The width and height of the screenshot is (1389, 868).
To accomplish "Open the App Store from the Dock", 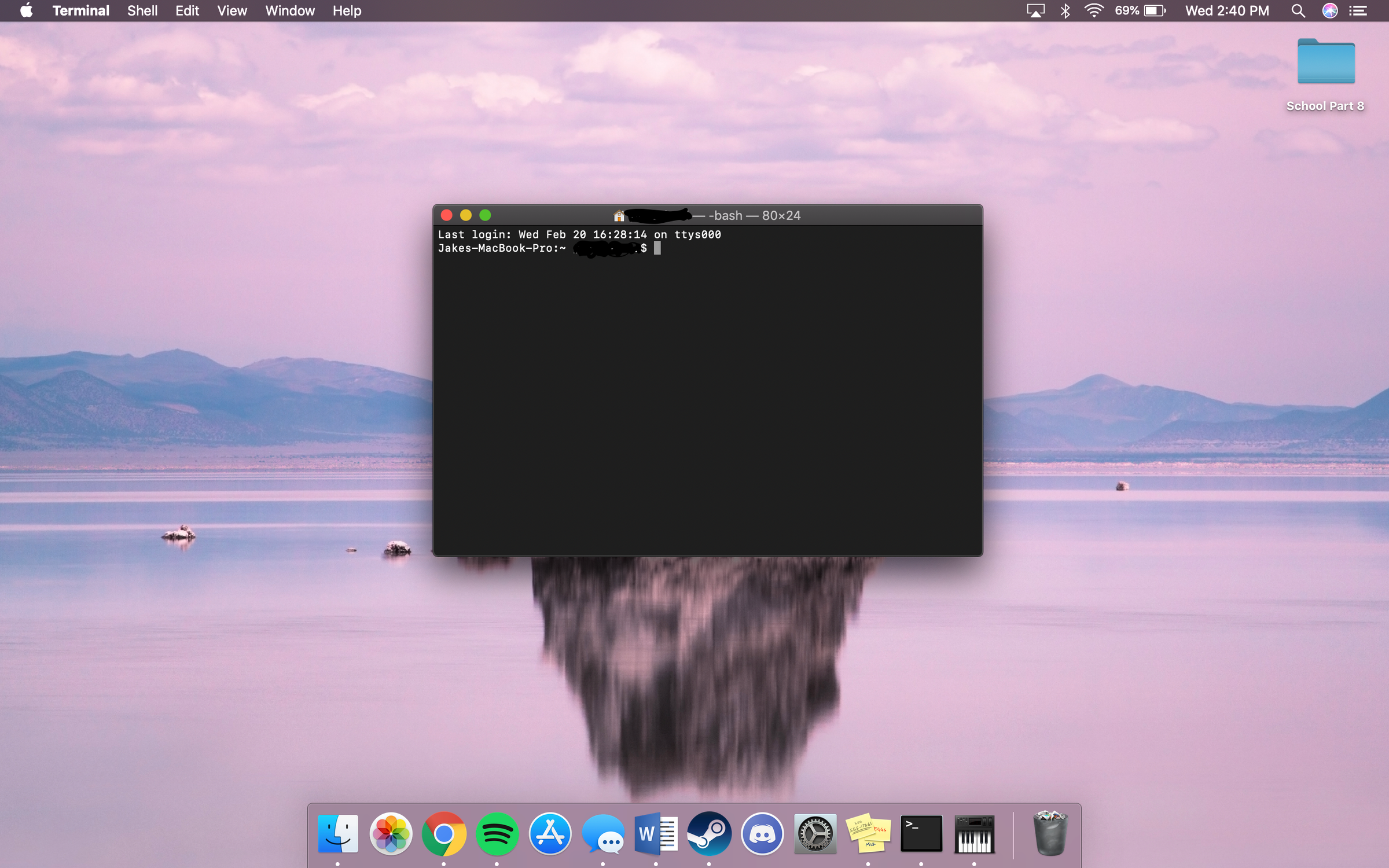I will click(550, 834).
